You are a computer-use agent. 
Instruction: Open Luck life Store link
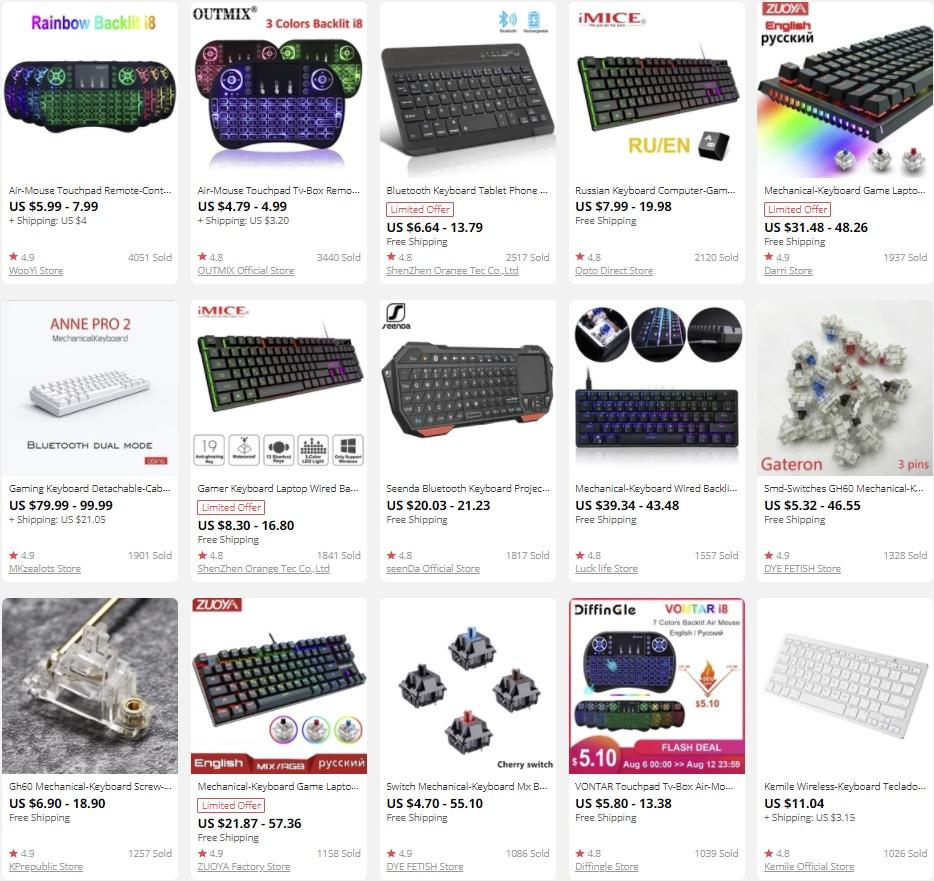pyautogui.click(x=606, y=568)
